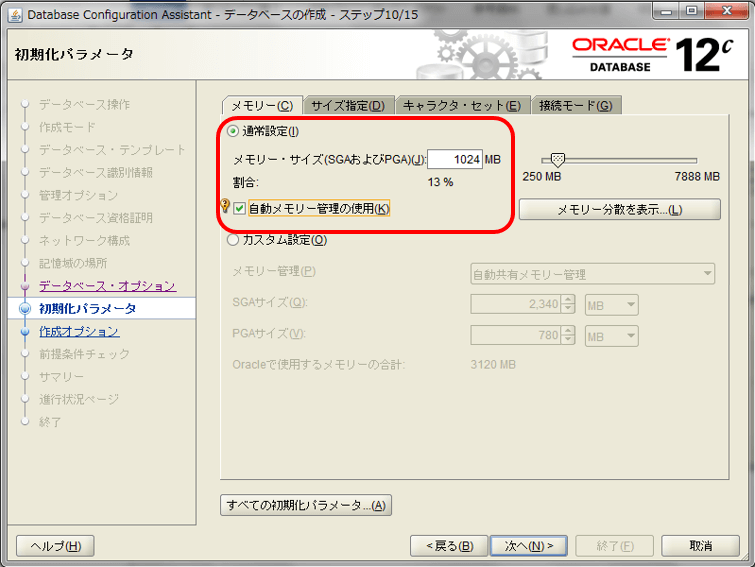Select the 通常設定 radio button
This screenshot has height=567, width=755.
(x=233, y=131)
